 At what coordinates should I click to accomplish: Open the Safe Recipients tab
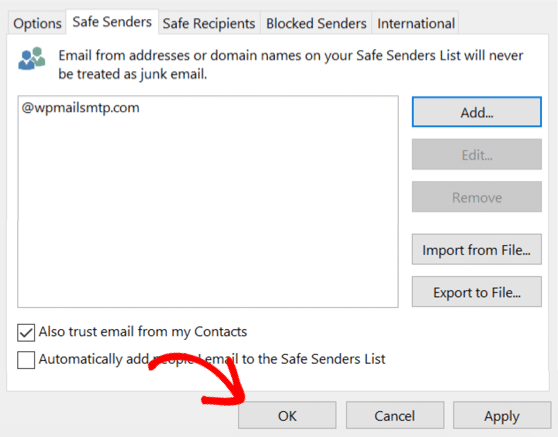[x=209, y=23]
